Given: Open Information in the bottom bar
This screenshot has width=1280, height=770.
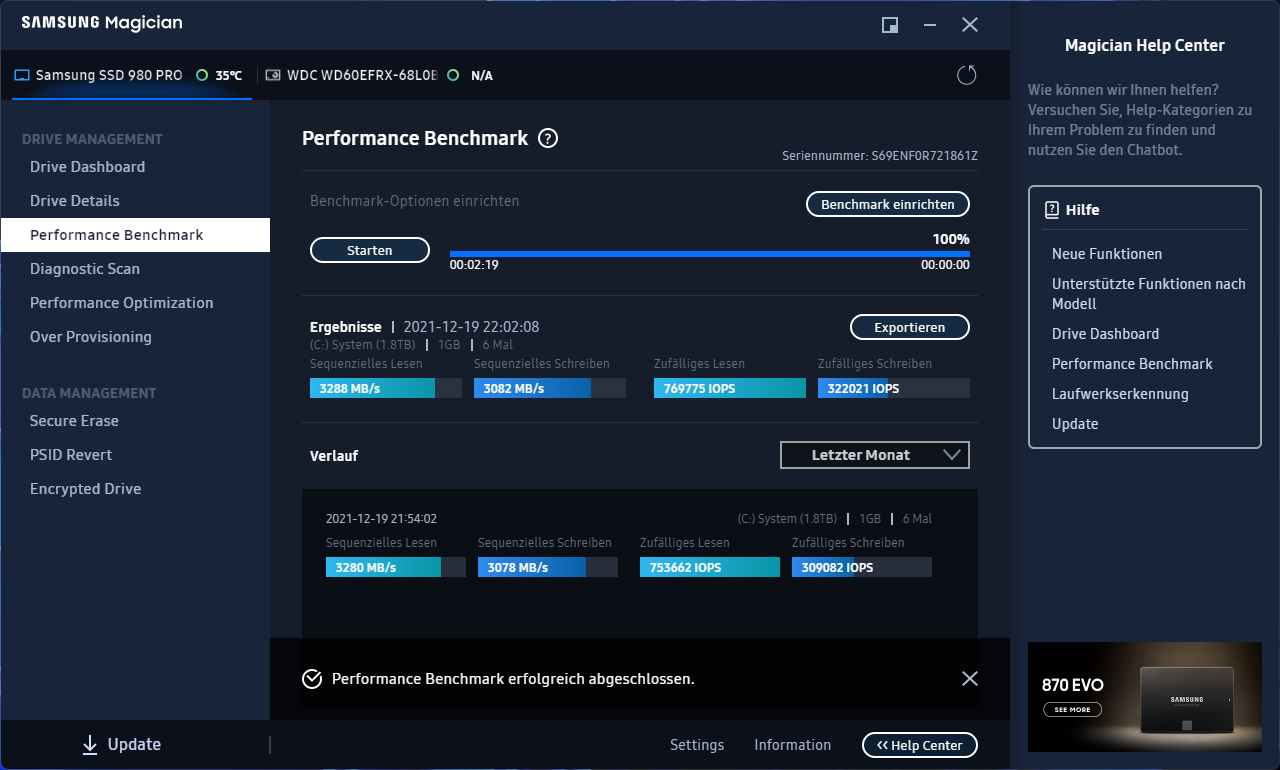Looking at the screenshot, I should point(792,745).
